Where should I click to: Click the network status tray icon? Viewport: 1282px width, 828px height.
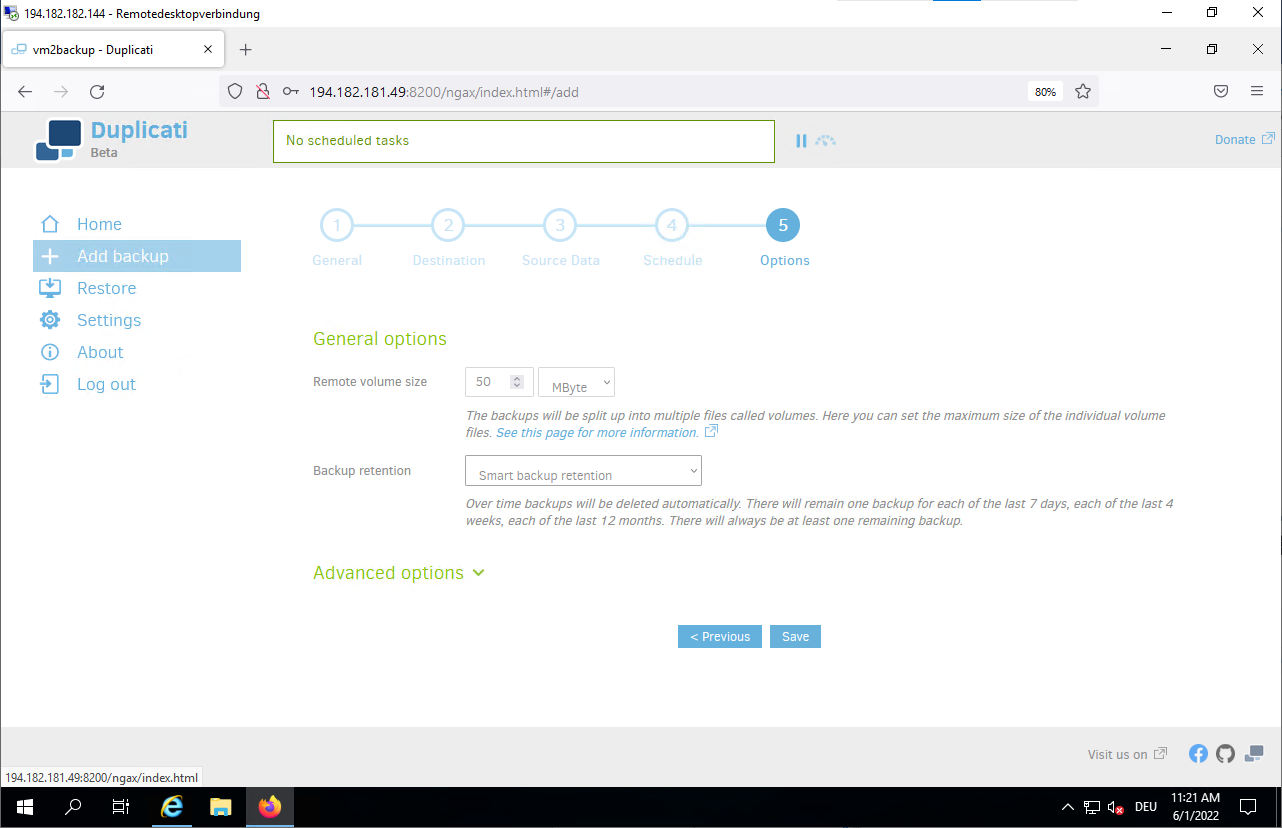click(1092, 807)
